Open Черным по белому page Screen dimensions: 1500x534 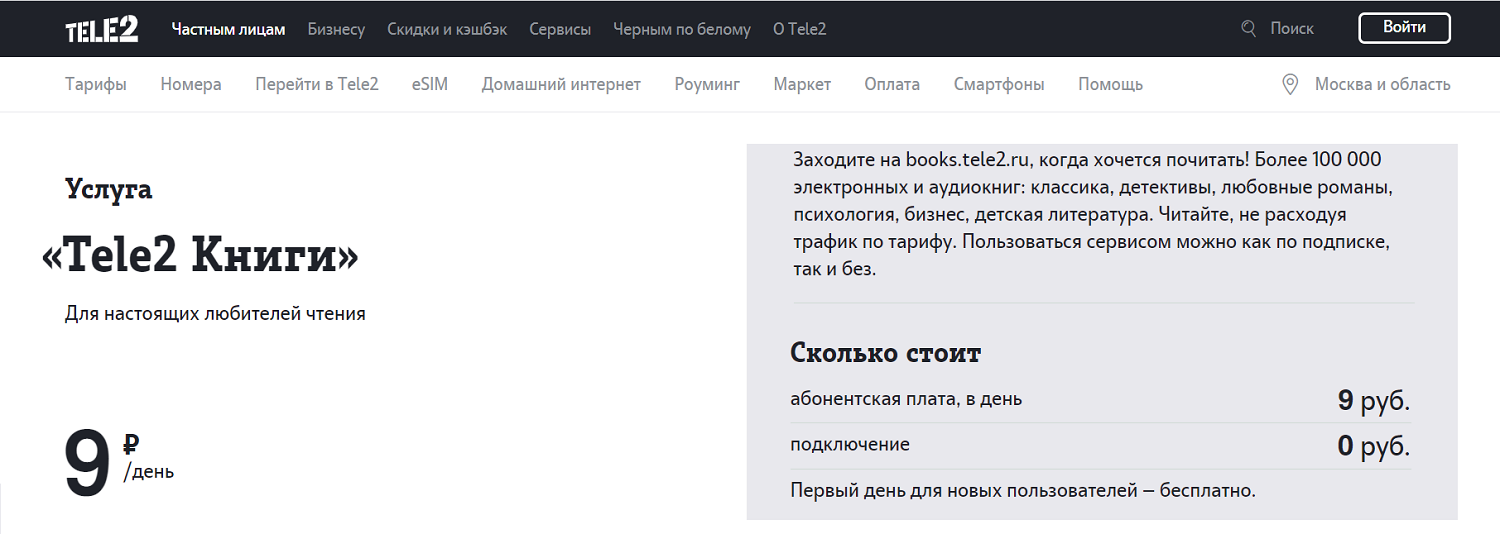(x=681, y=29)
